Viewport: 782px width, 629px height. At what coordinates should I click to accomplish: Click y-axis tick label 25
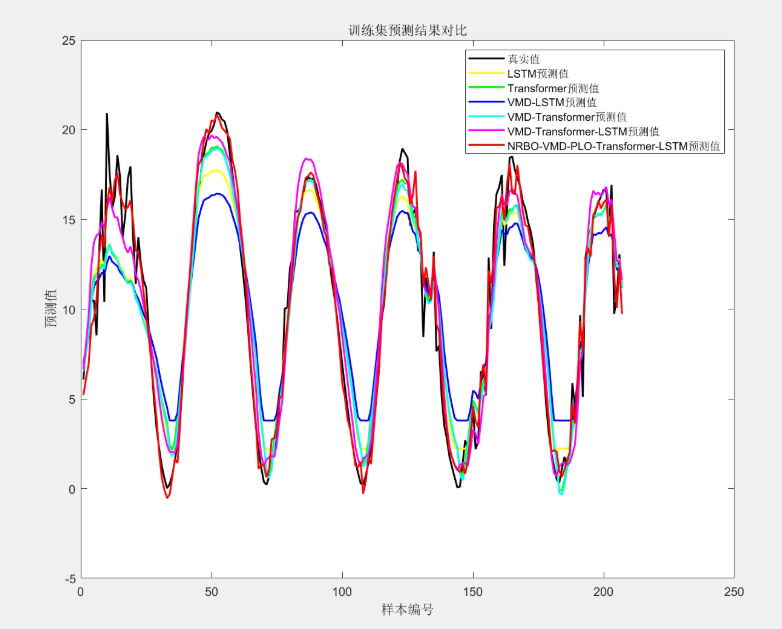(69, 40)
